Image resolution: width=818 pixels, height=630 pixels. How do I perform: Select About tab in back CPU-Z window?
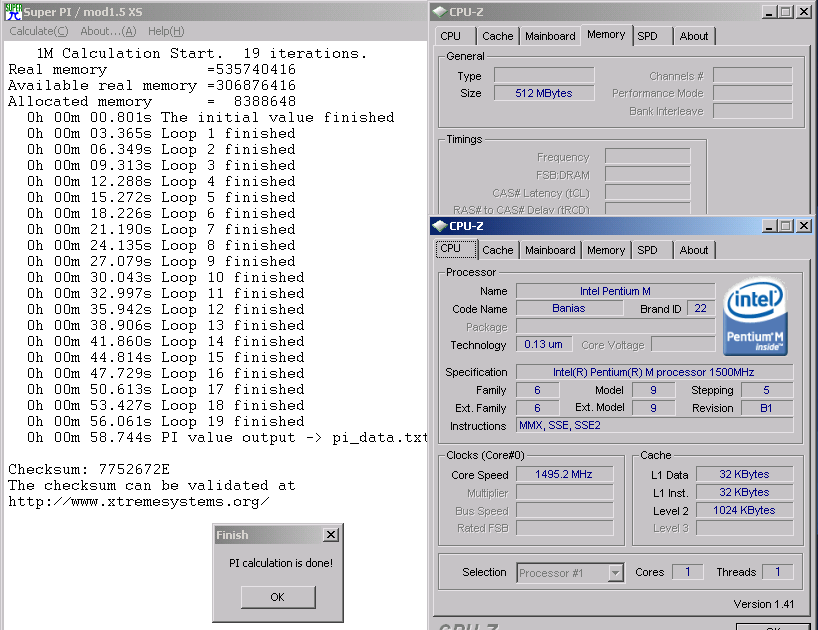(x=693, y=36)
